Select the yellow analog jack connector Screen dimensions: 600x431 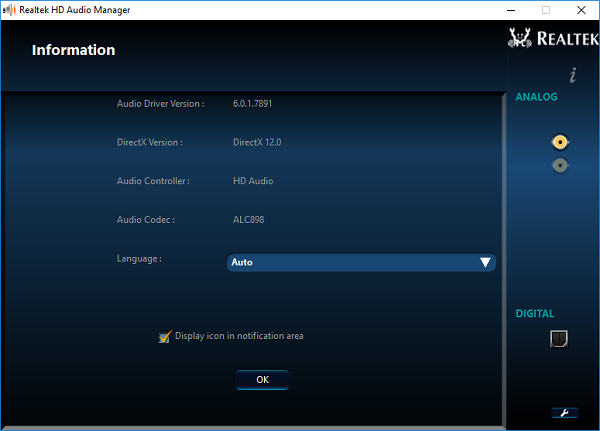(560, 142)
